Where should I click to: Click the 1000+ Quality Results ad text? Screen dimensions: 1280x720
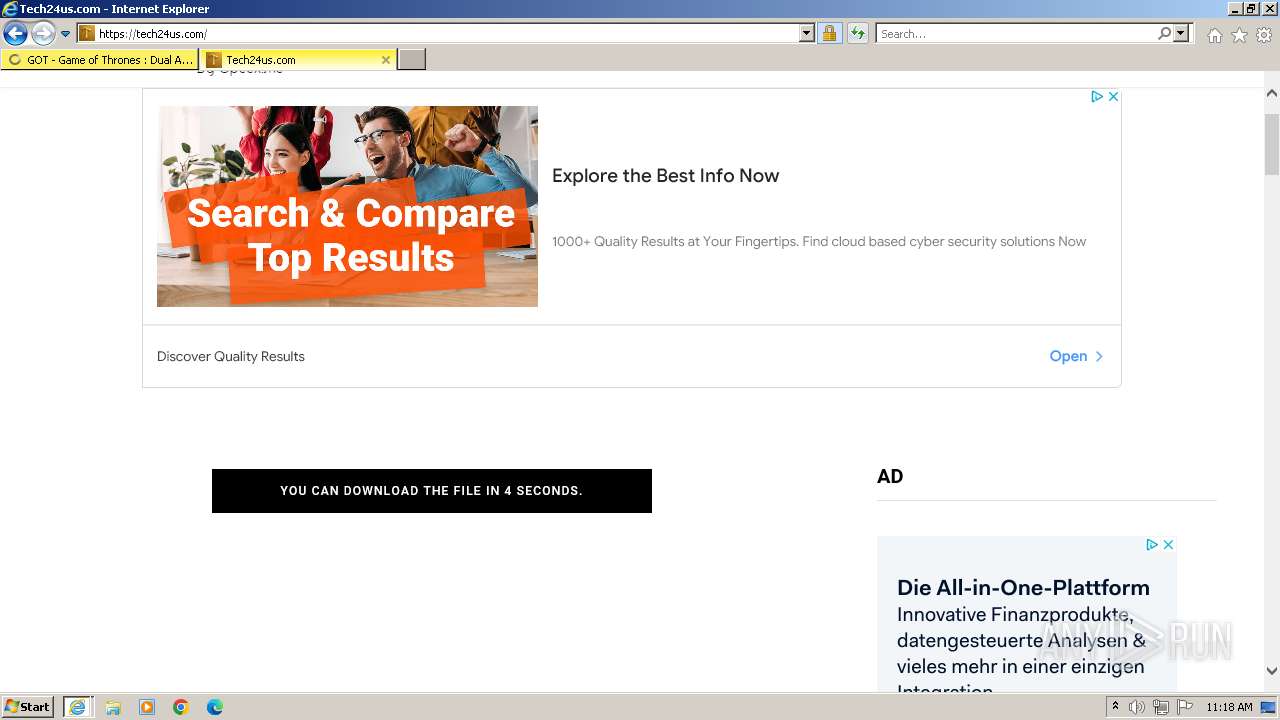[x=819, y=241]
